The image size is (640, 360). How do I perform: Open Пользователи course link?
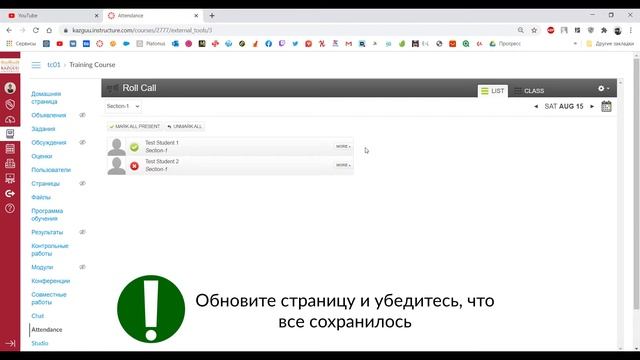coord(51,170)
